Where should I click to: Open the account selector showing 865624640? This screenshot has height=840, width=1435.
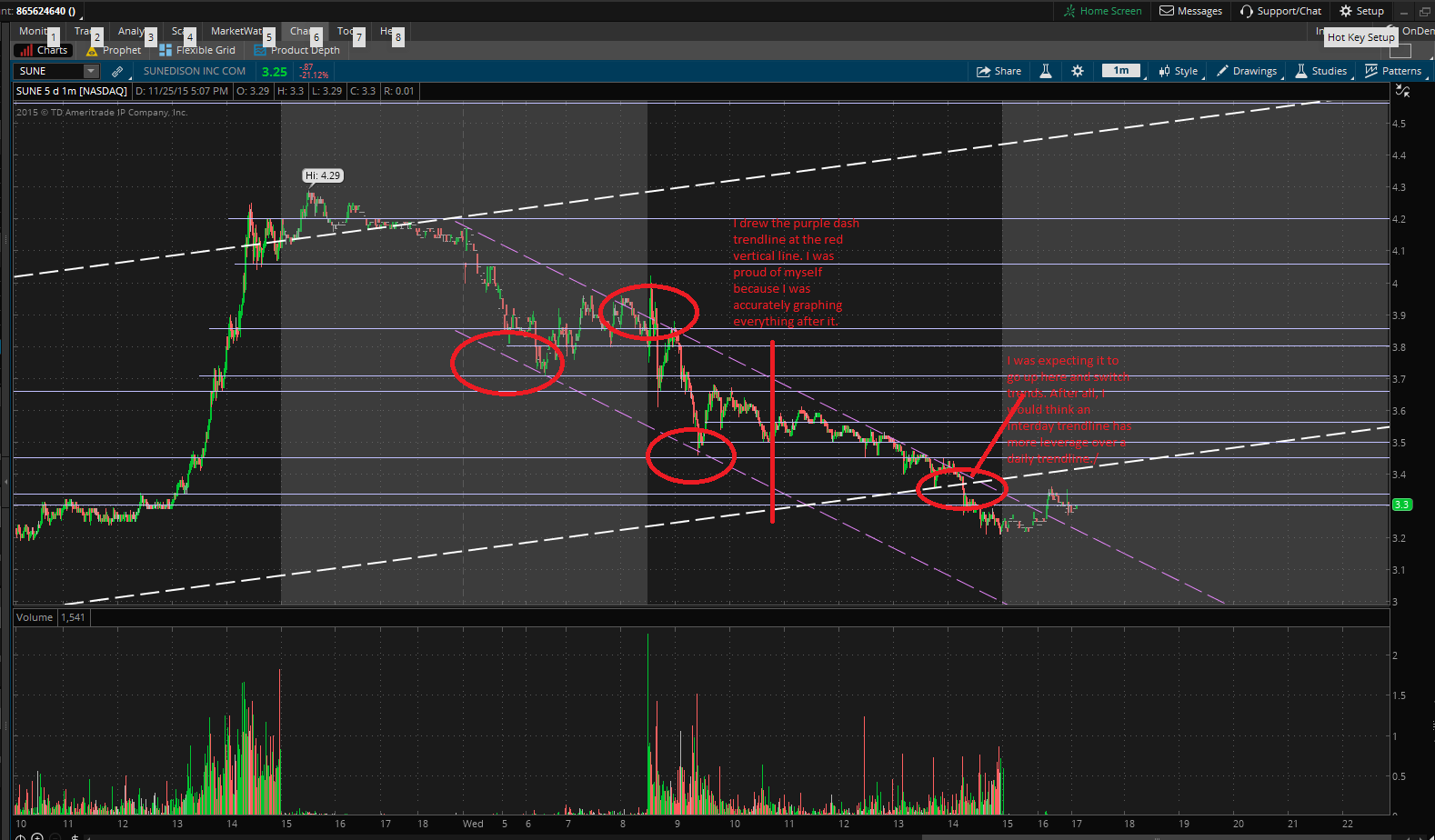click(44, 11)
